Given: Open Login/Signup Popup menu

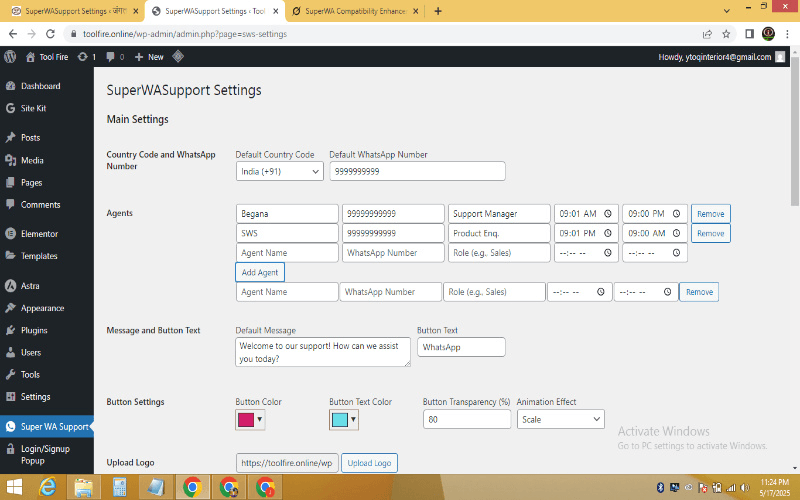Looking at the screenshot, I should (45, 454).
